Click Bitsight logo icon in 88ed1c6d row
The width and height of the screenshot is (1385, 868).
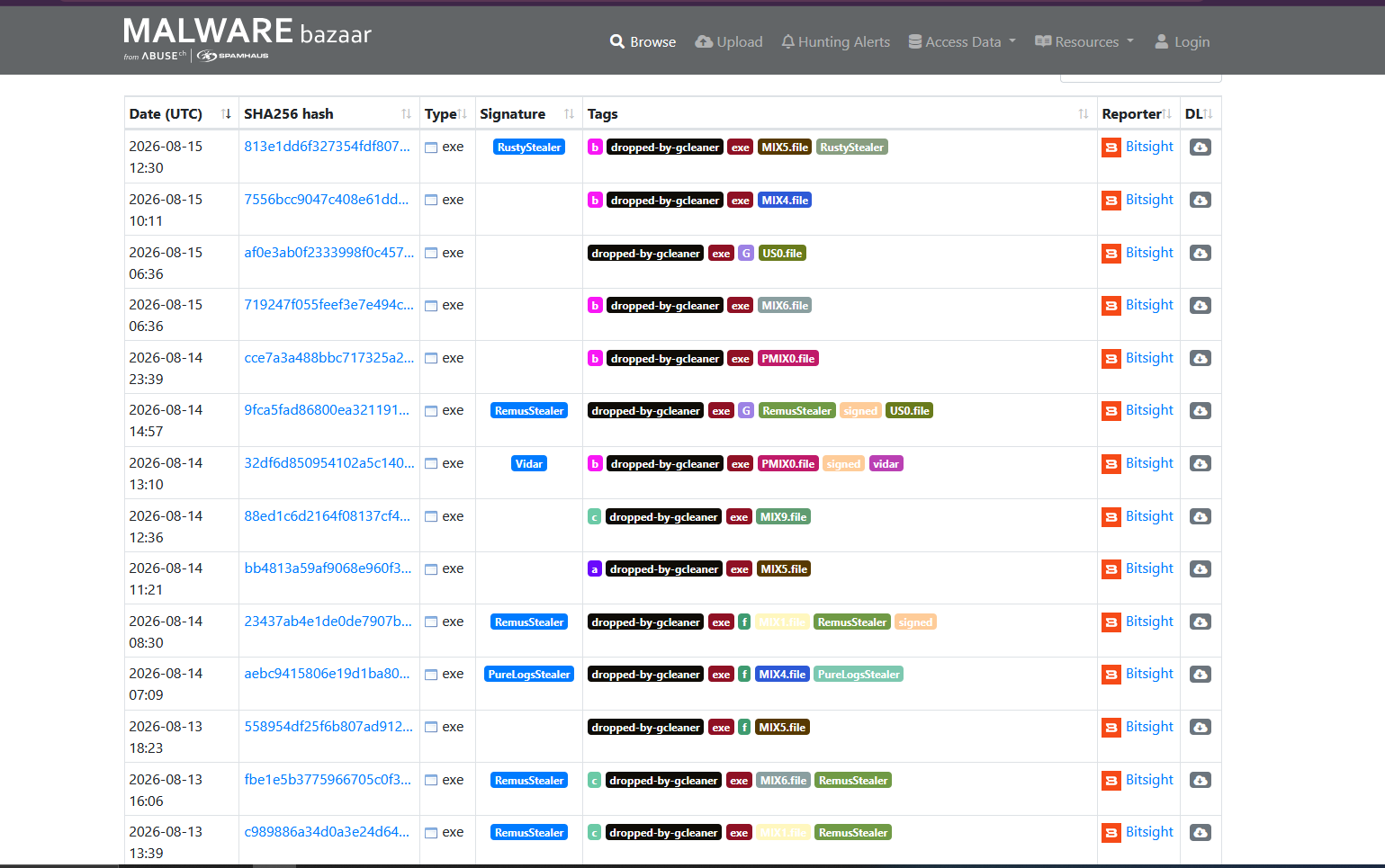click(1111, 517)
